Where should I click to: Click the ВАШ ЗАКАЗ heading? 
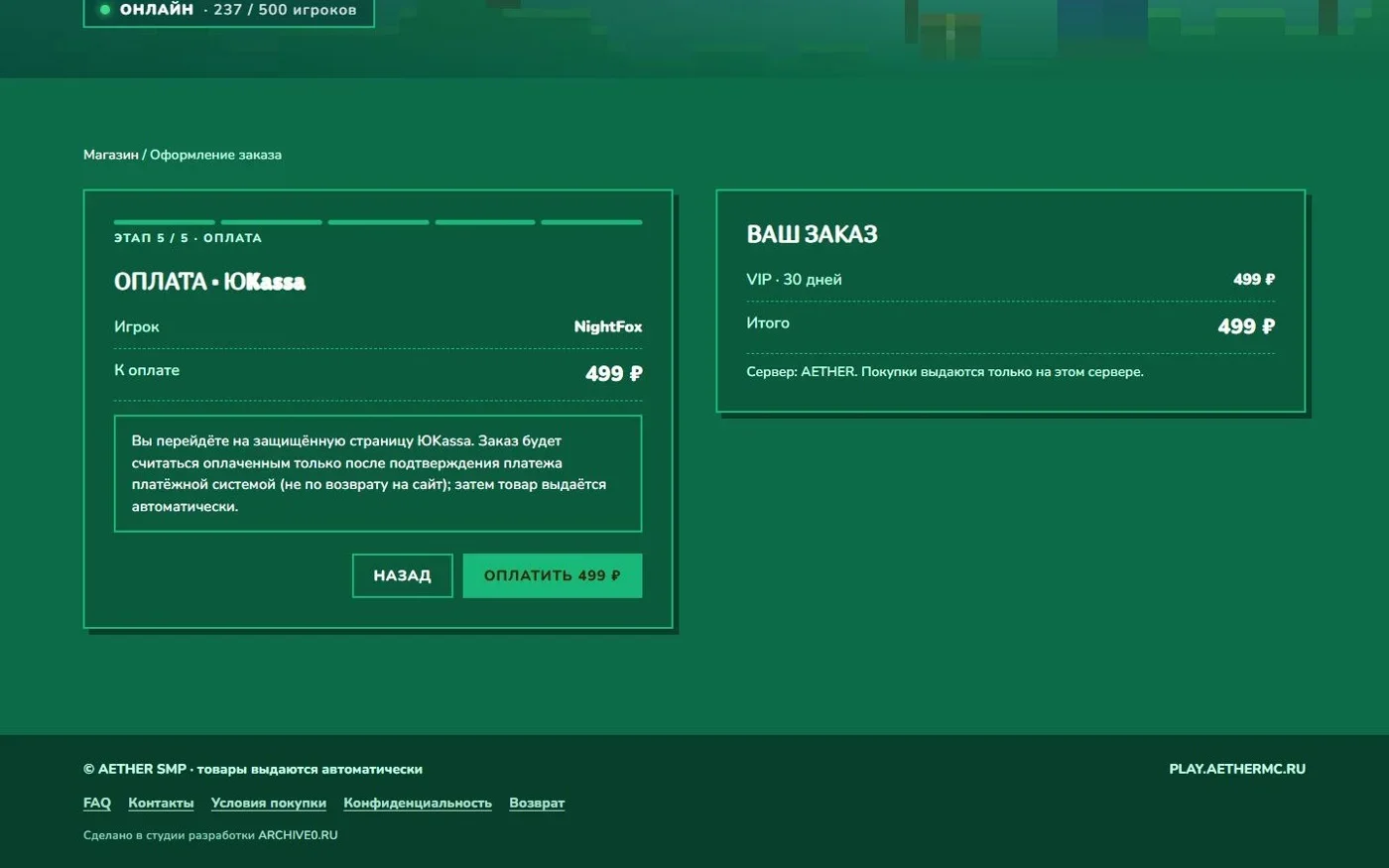[812, 234]
